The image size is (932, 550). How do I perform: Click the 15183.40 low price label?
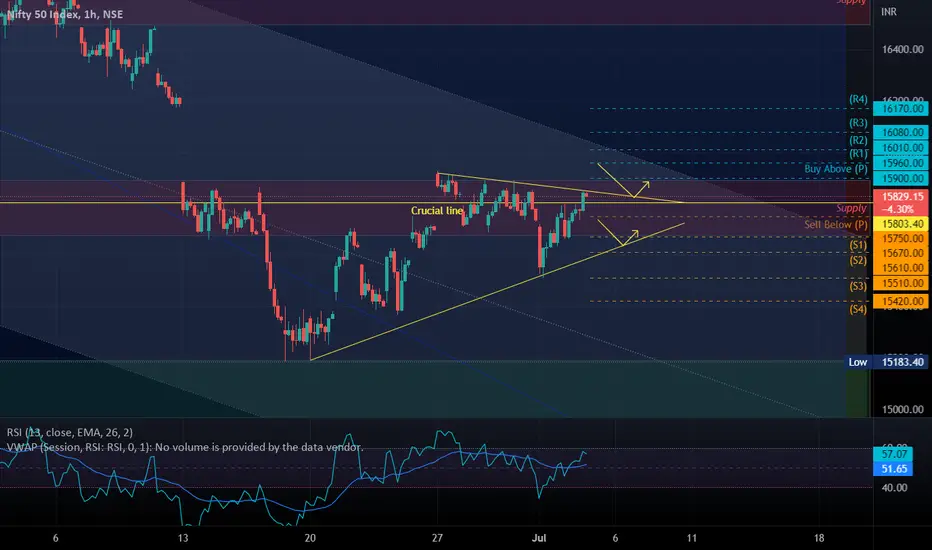[x=900, y=362]
